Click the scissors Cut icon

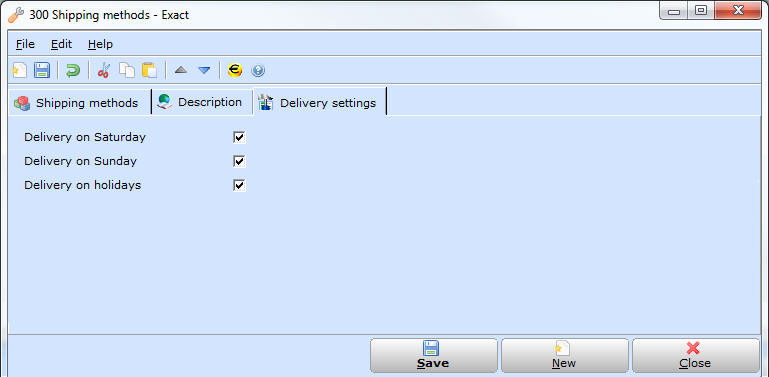103,71
